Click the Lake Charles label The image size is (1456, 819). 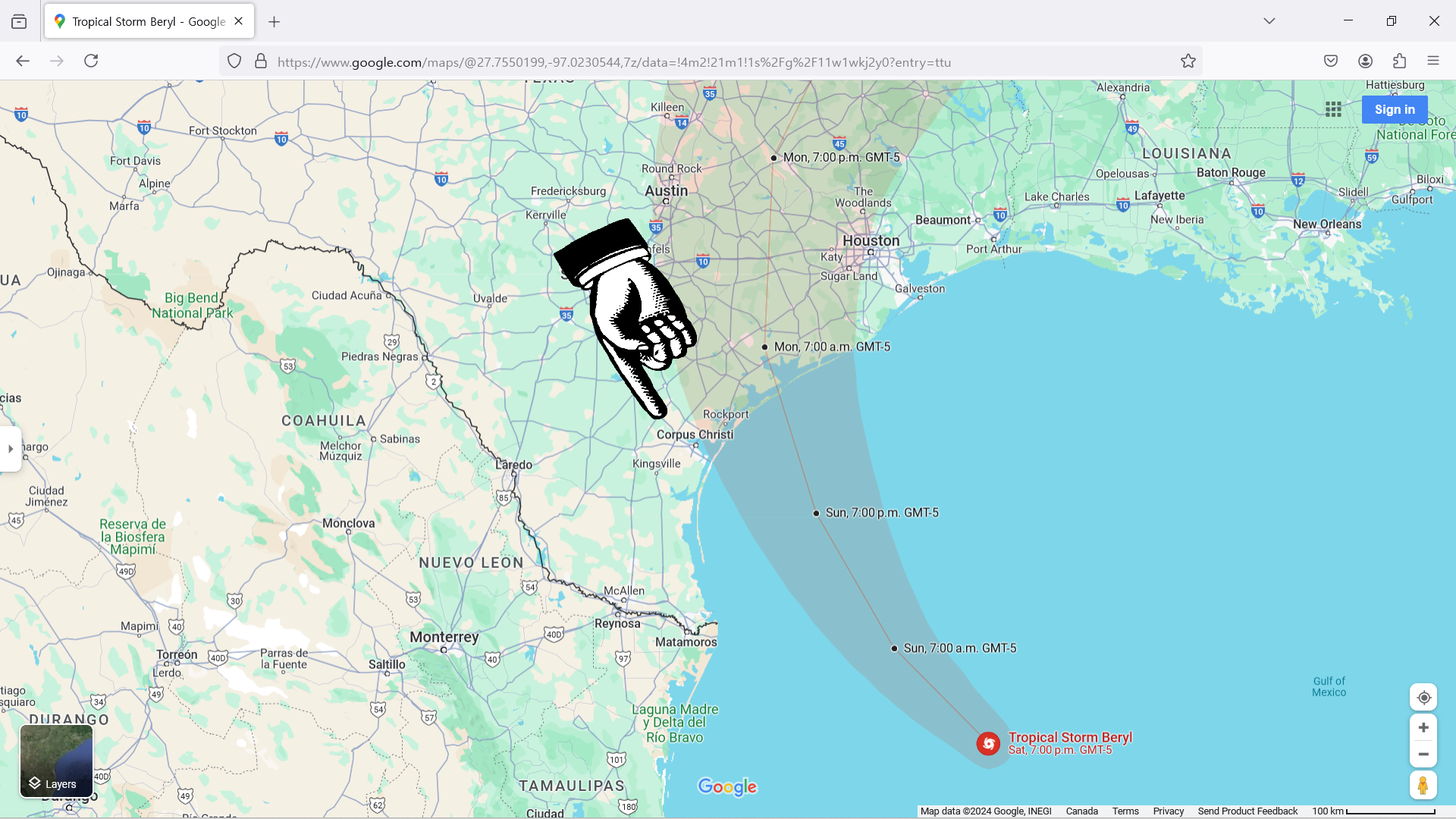click(x=1056, y=197)
